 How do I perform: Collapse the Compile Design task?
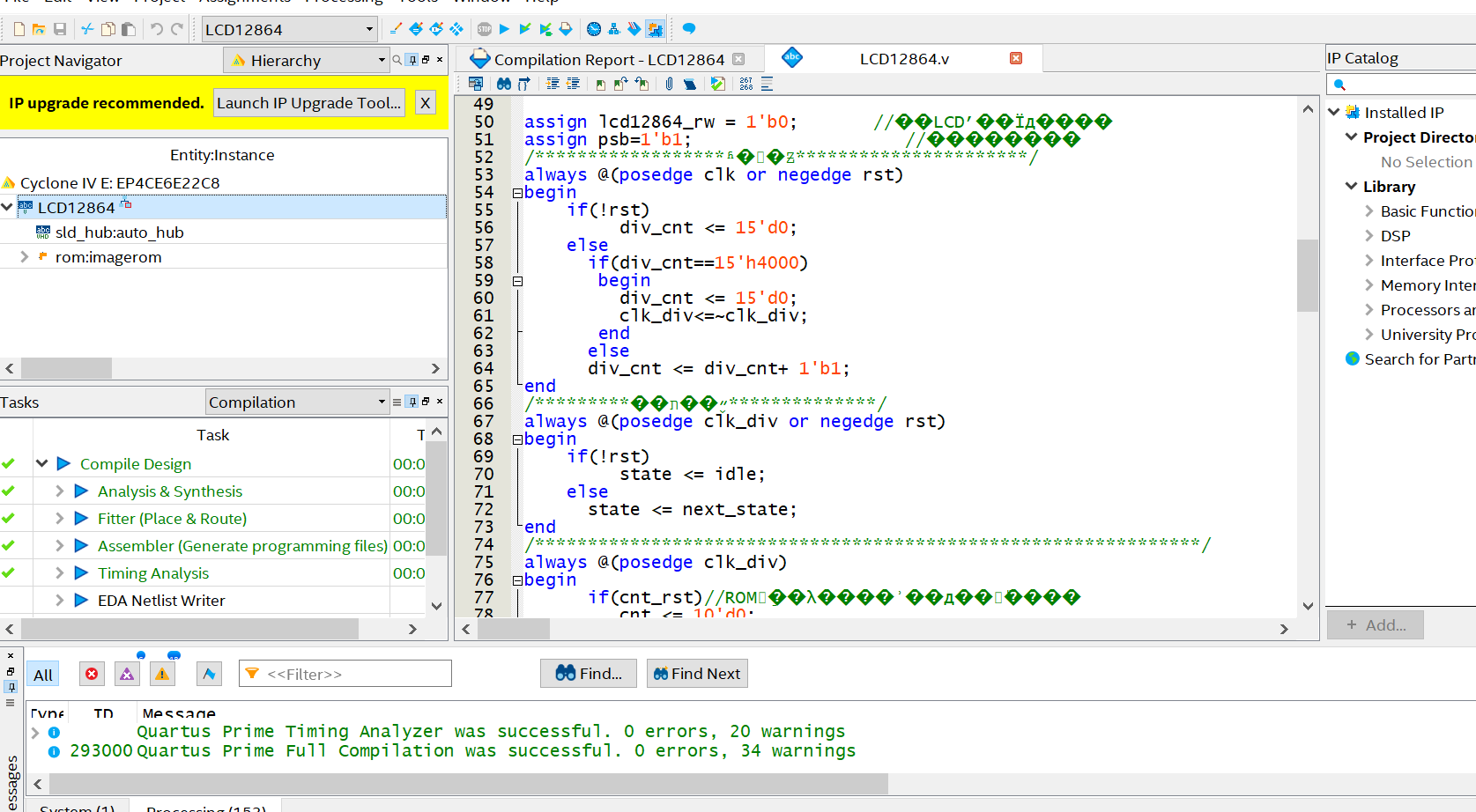pos(41,463)
